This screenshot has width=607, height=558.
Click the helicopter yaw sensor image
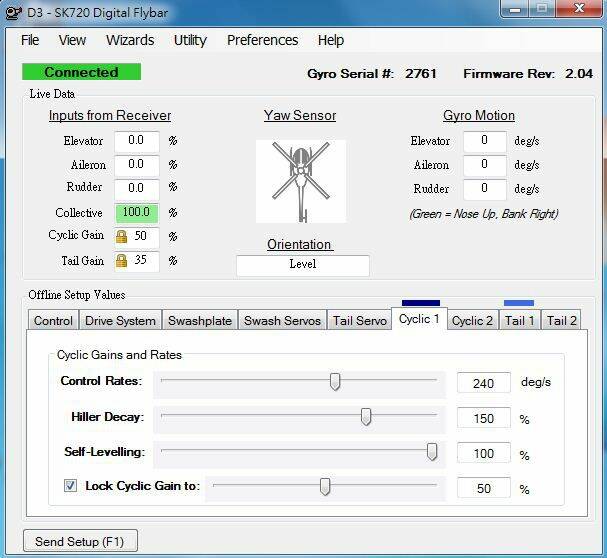pos(301,182)
